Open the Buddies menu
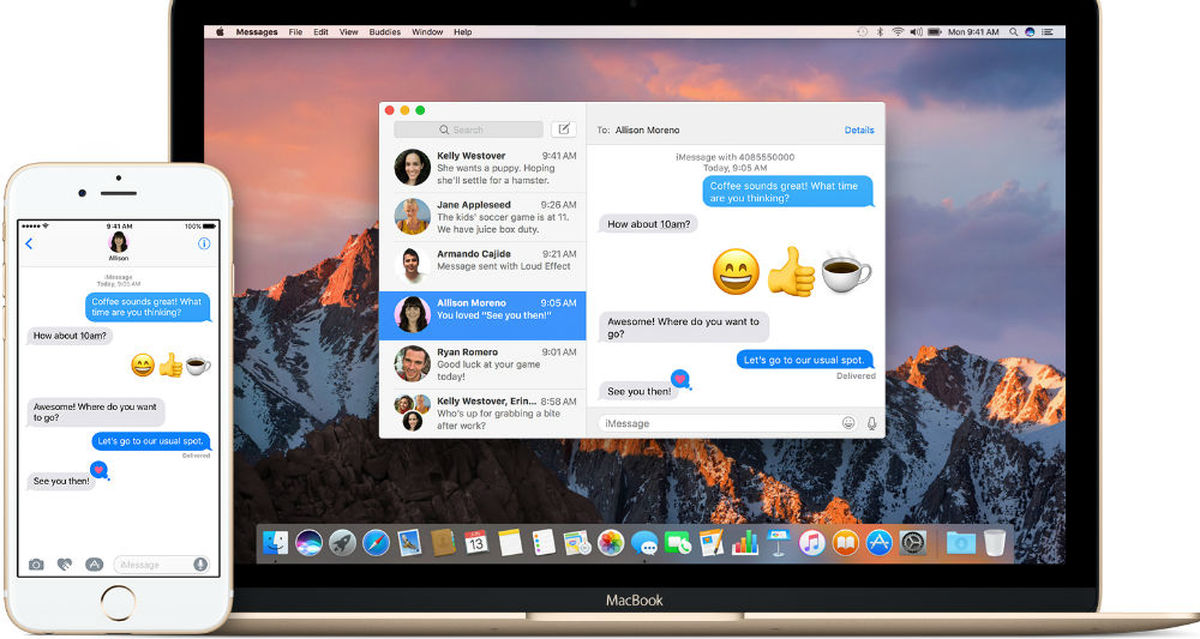This screenshot has height=639, width=1200. (385, 32)
